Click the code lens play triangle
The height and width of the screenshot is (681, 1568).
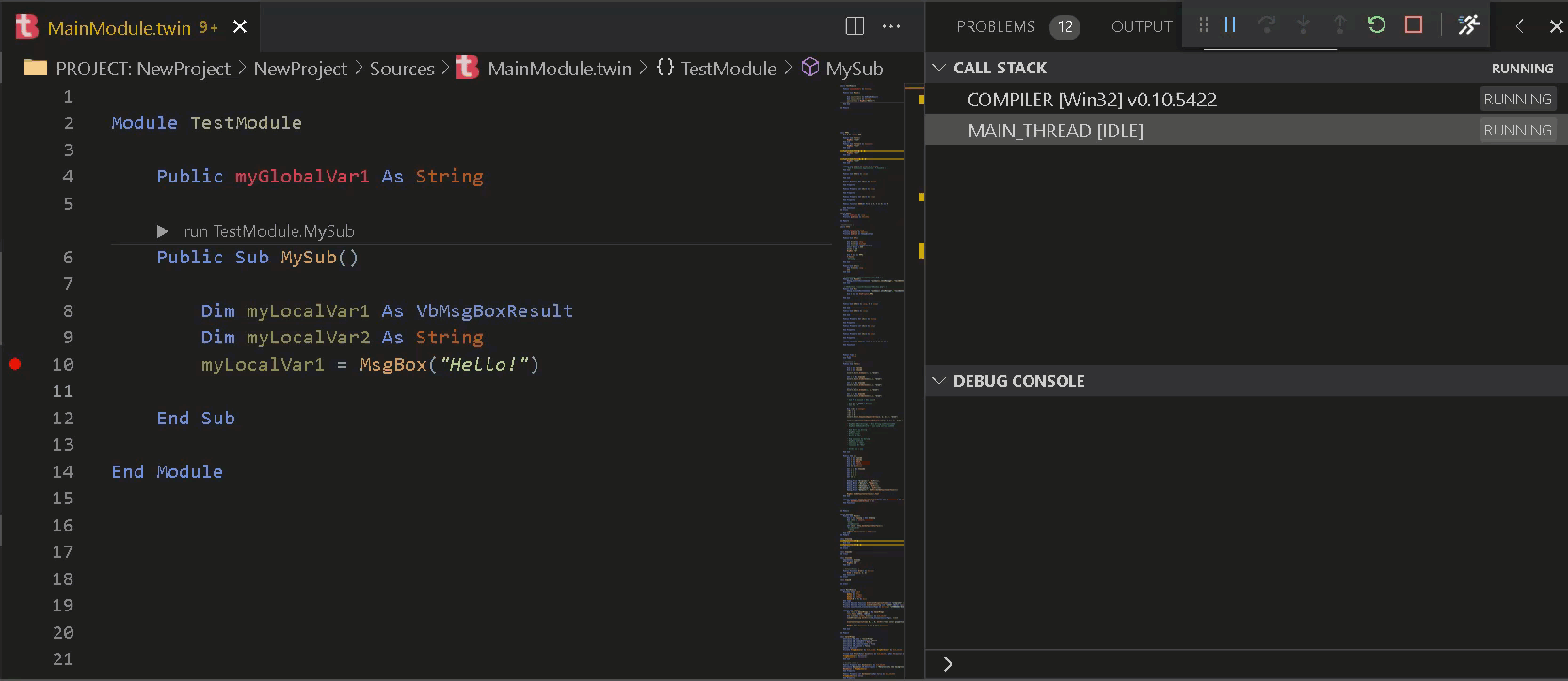click(163, 230)
